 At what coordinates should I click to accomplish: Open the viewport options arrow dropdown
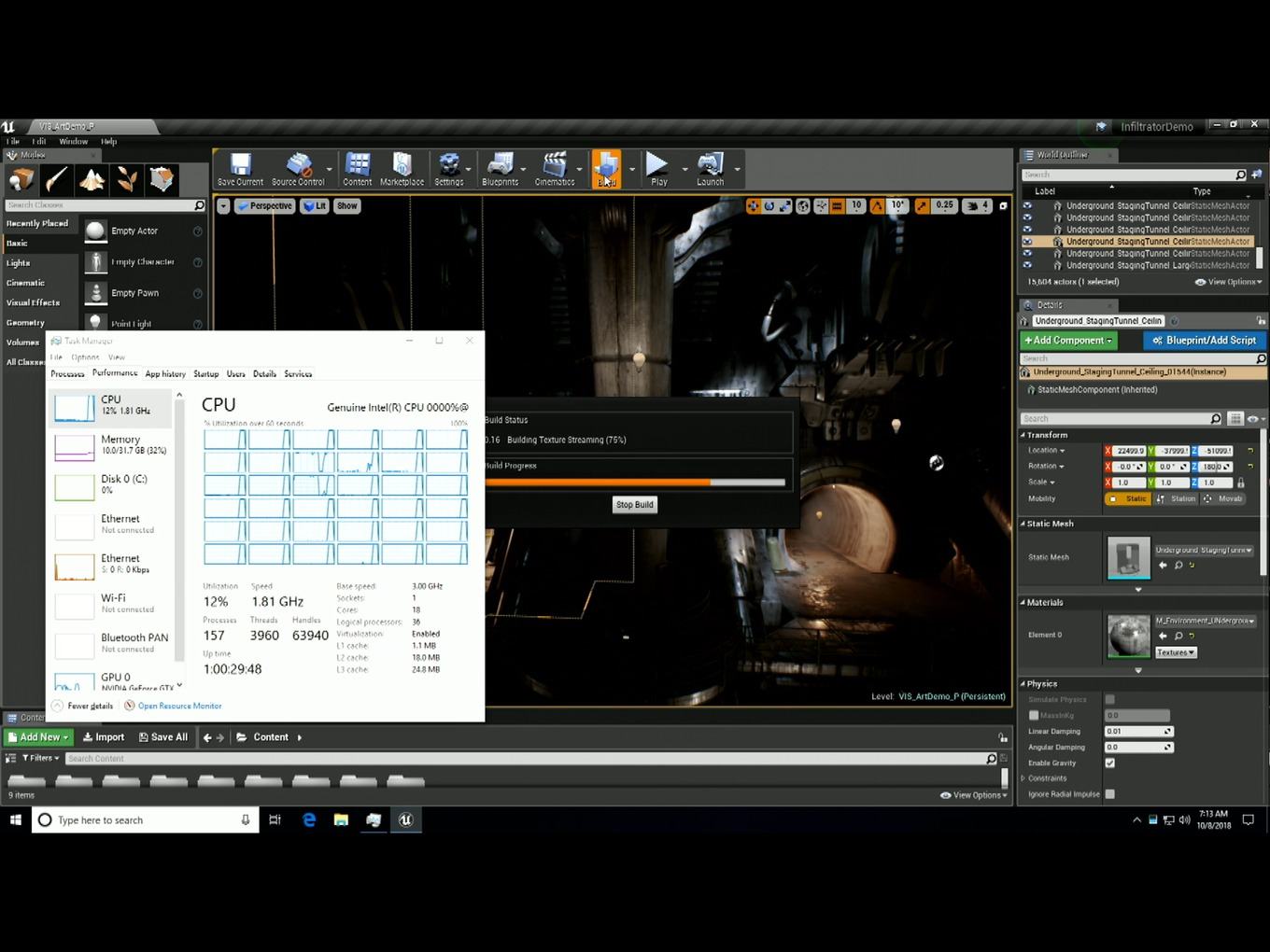[x=223, y=206]
